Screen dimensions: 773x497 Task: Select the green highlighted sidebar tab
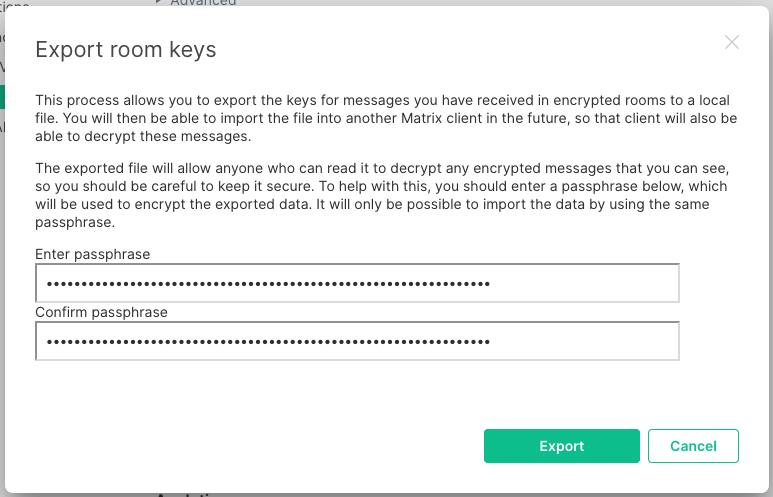pos(2,97)
